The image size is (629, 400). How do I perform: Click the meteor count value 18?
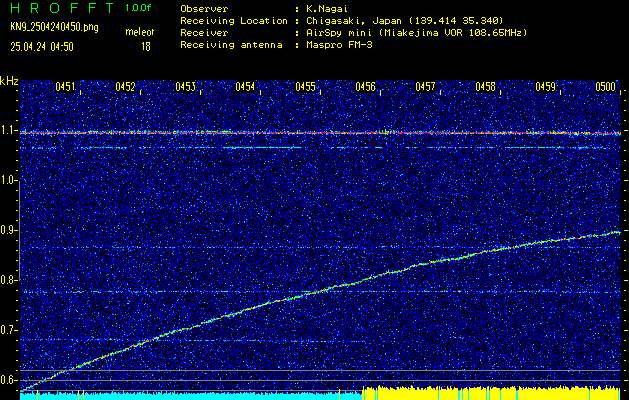[146, 47]
